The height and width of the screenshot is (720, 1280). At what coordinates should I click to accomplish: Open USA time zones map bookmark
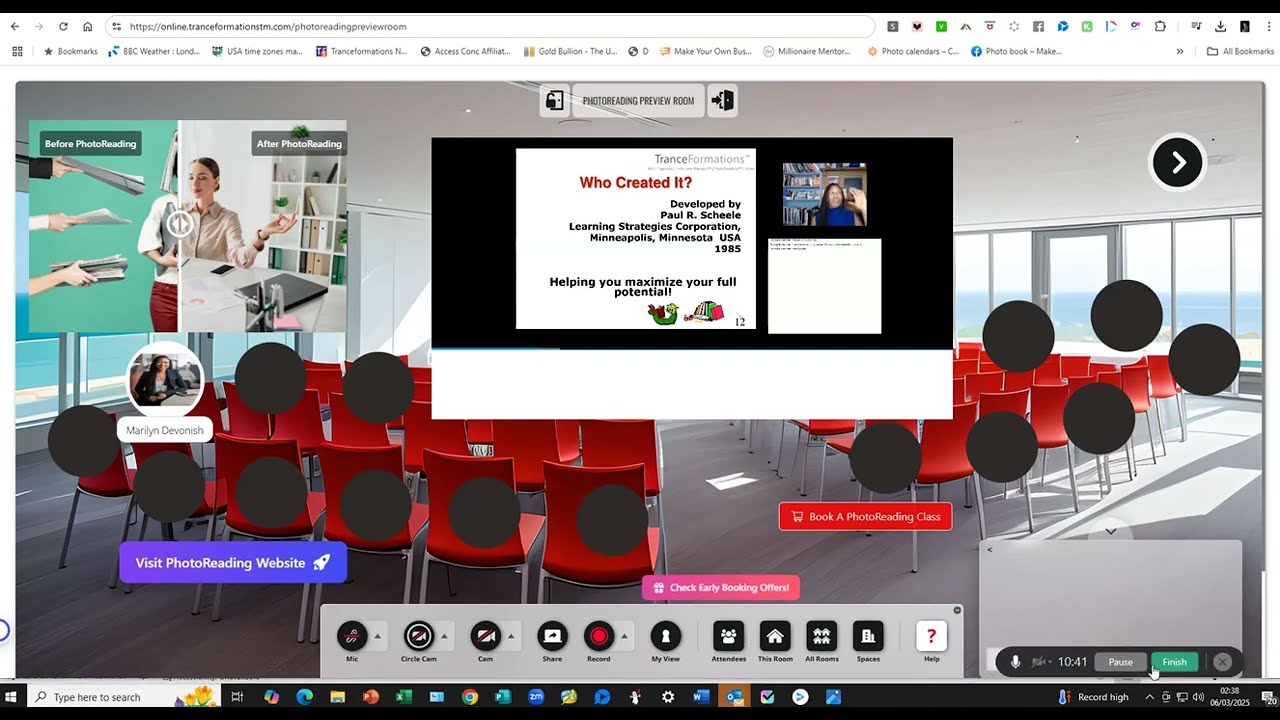click(257, 51)
